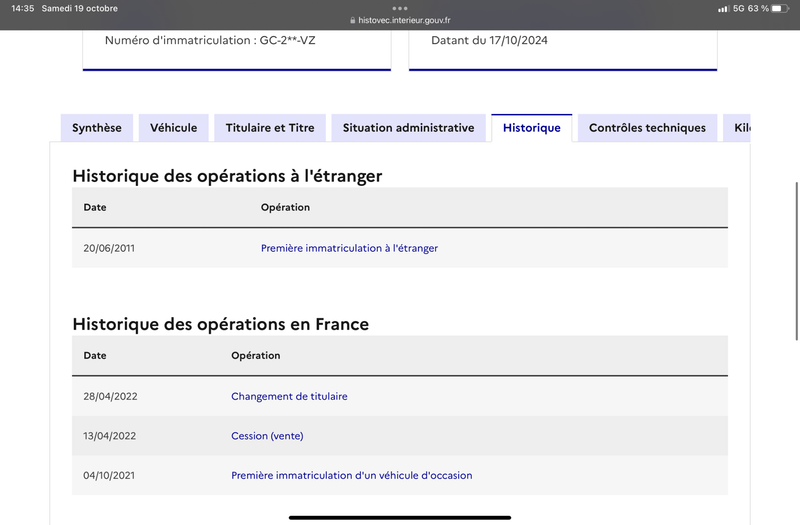Tap the 14:35 clock in the status bar
This screenshot has width=800, height=525.
point(22,8)
